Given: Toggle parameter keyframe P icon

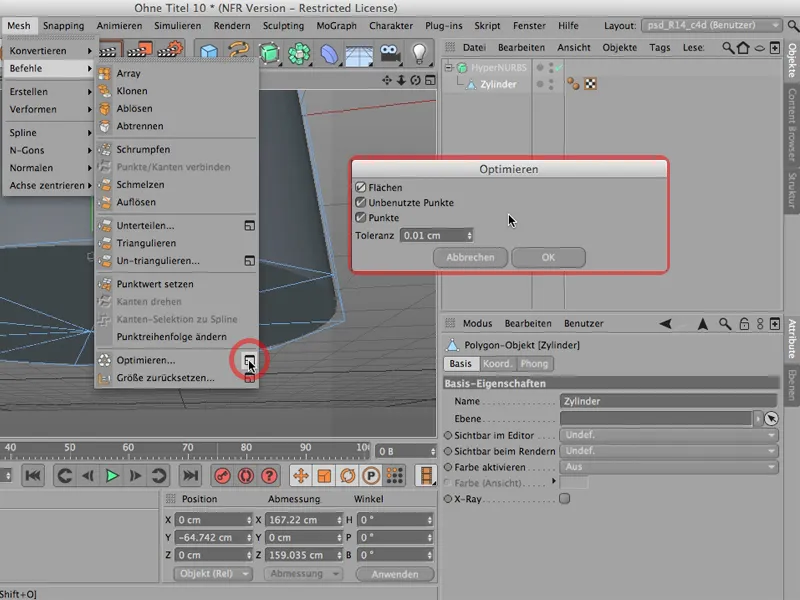Looking at the screenshot, I should click(x=371, y=476).
